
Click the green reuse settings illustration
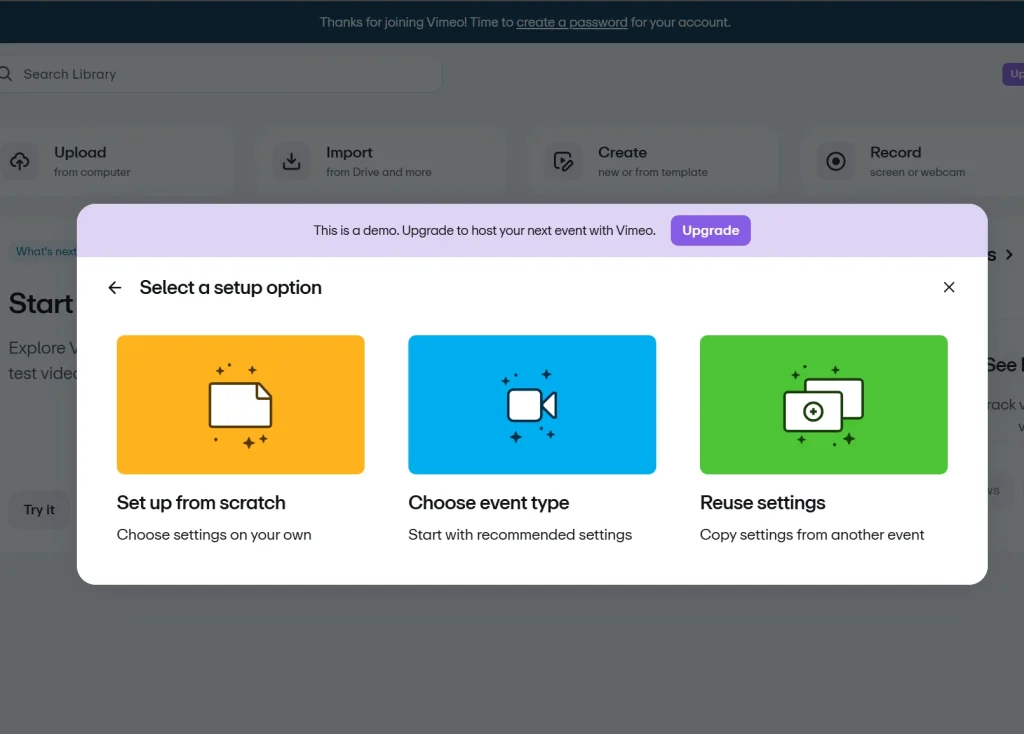click(823, 404)
